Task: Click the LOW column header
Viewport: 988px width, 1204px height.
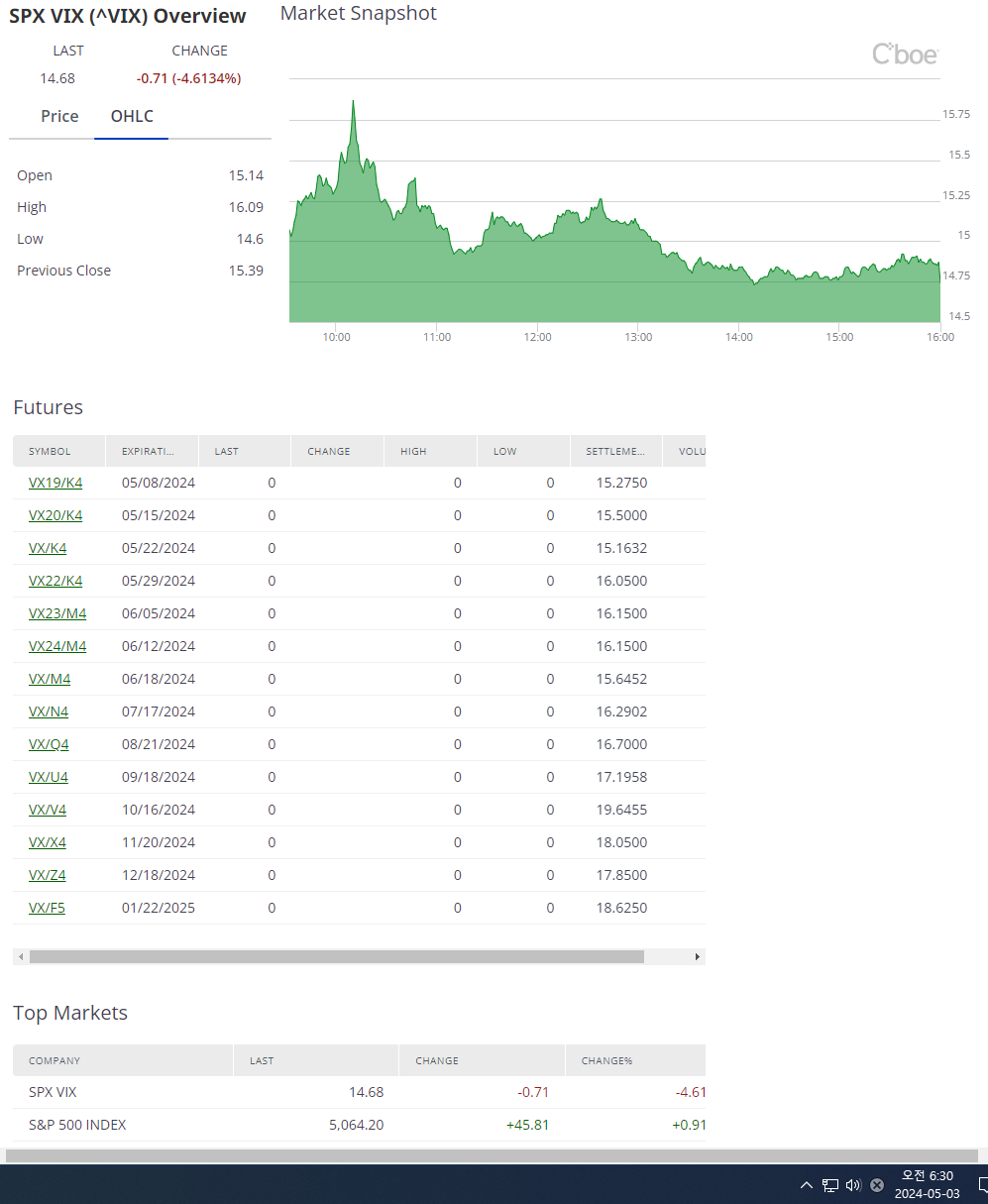Action: (523, 451)
